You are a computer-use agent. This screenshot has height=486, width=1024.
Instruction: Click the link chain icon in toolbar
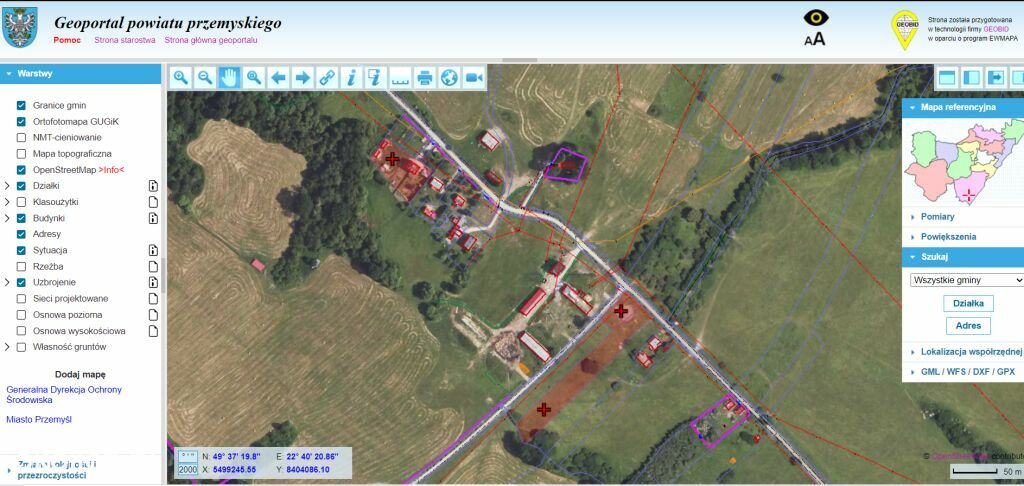(327, 78)
